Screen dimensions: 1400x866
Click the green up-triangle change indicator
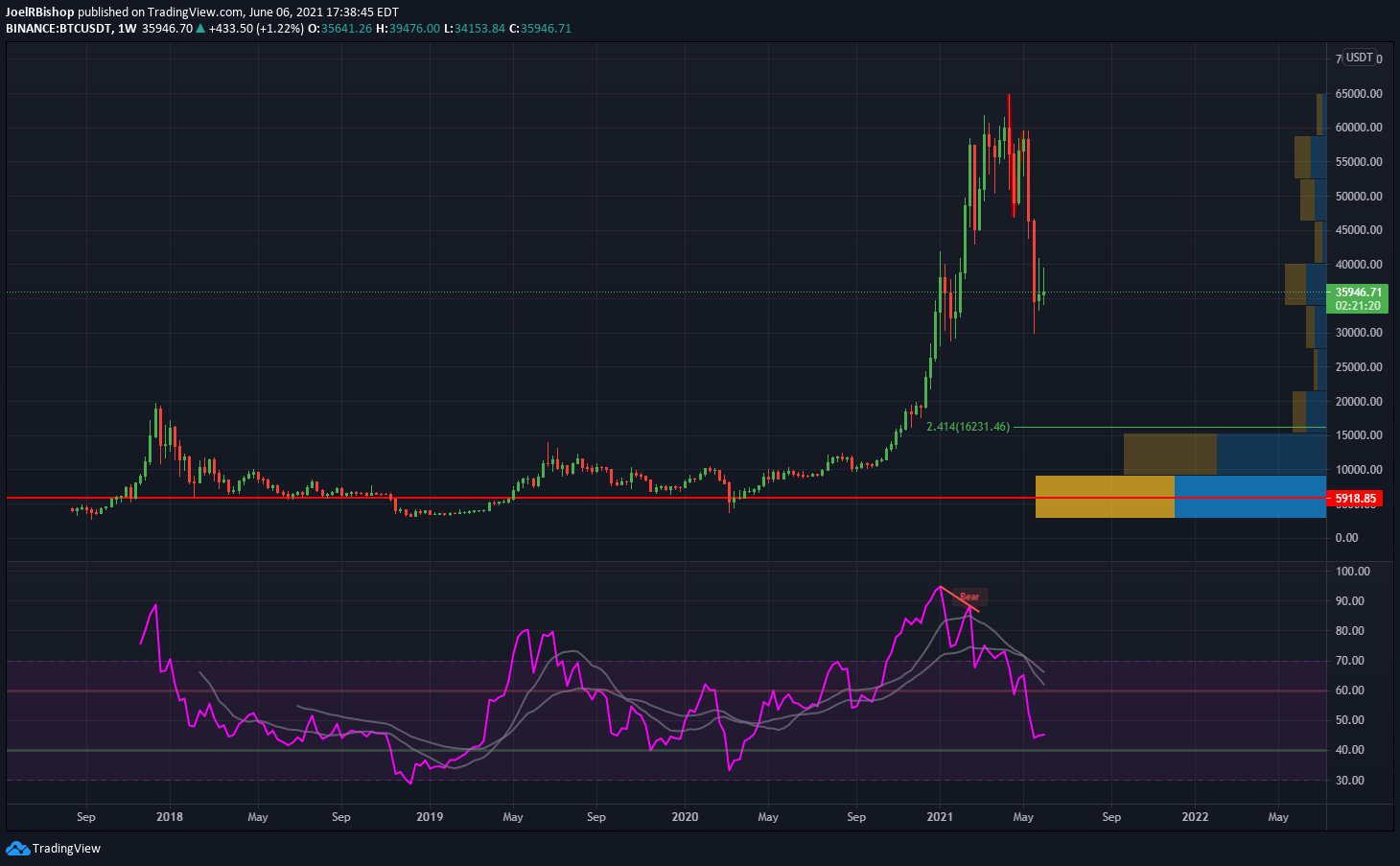(200, 29)
